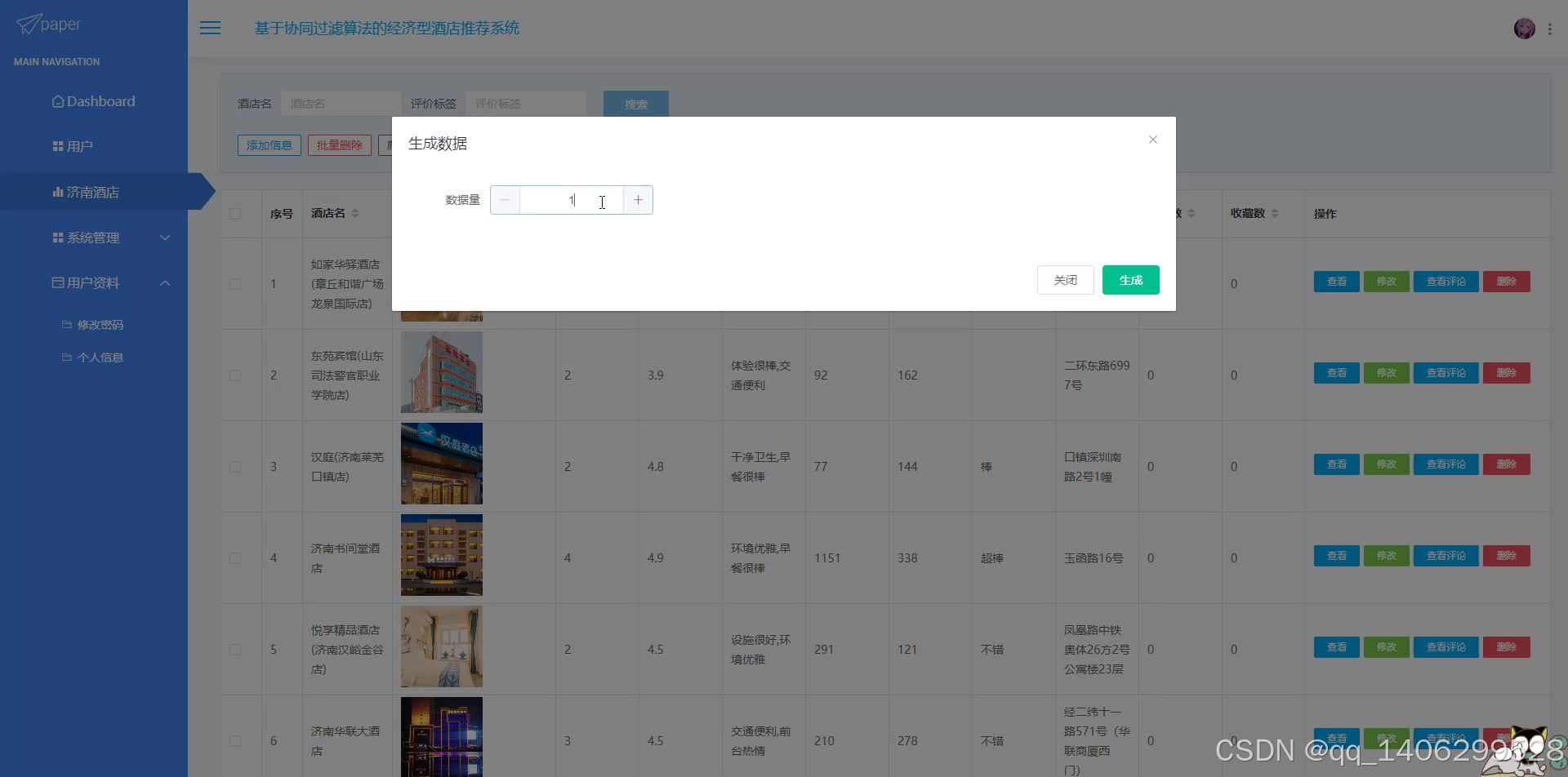
Task: Increment 数据量 with the plus stepper
Action: point(638,199)
